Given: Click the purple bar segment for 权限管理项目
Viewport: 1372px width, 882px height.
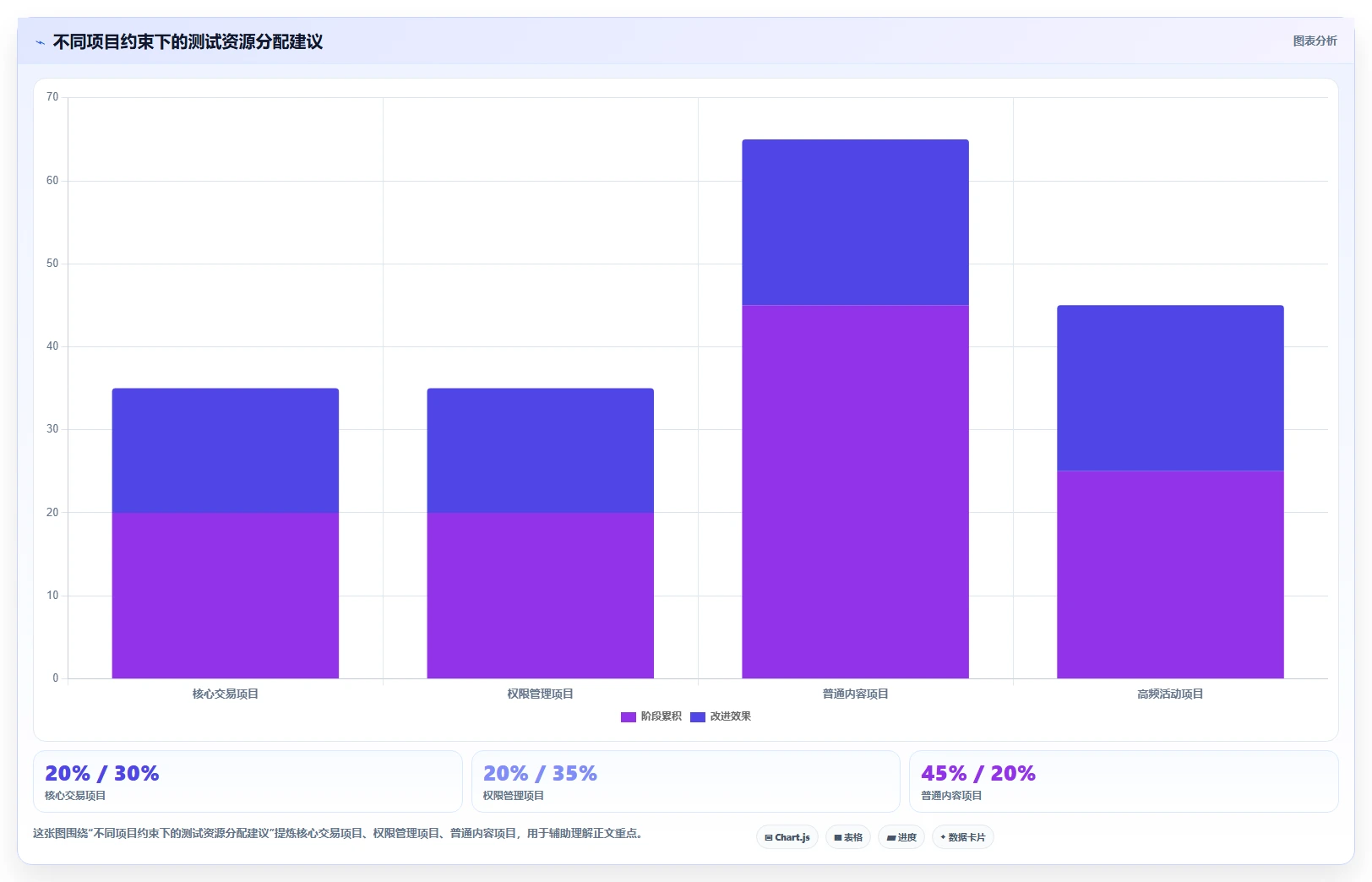Looking at the screenshot, I should [541, 596].
